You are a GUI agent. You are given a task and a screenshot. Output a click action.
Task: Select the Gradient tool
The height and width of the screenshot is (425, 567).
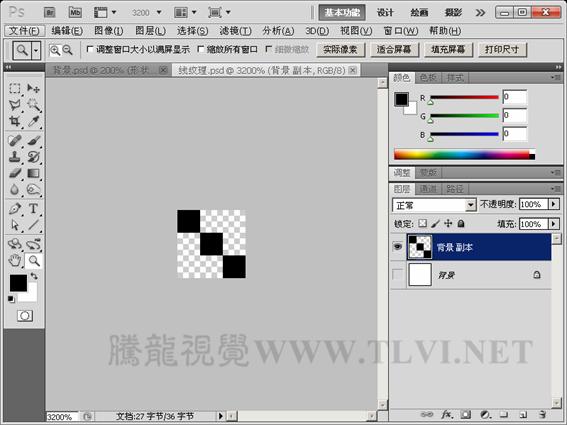33,173
